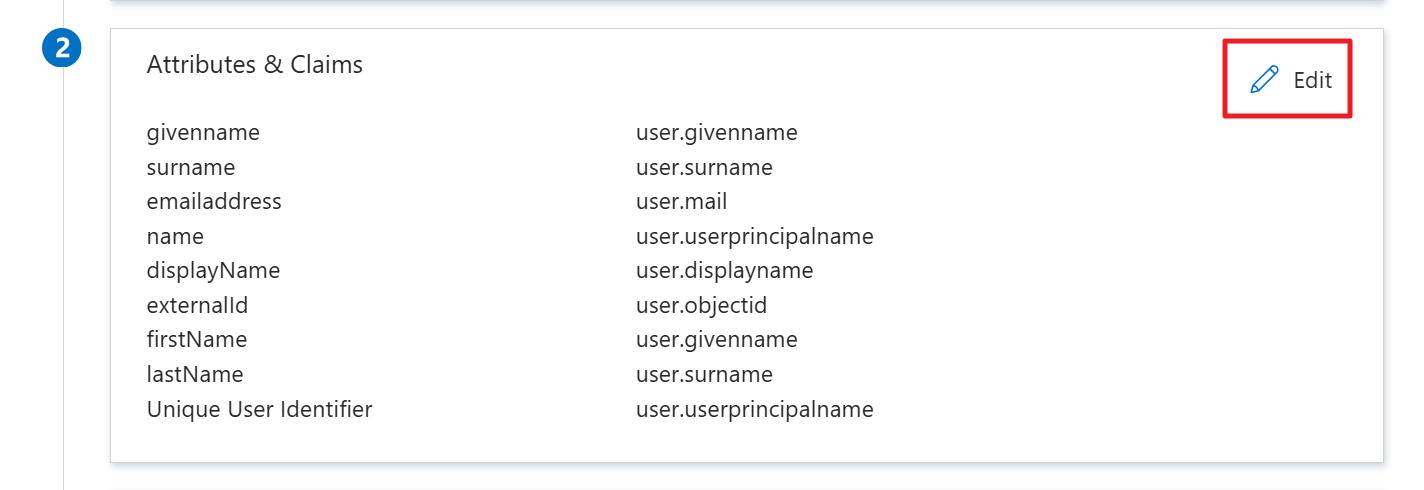The image size is (1424, 490).
Task: Click the emailaddress claim name
Action: pos(214,202)
